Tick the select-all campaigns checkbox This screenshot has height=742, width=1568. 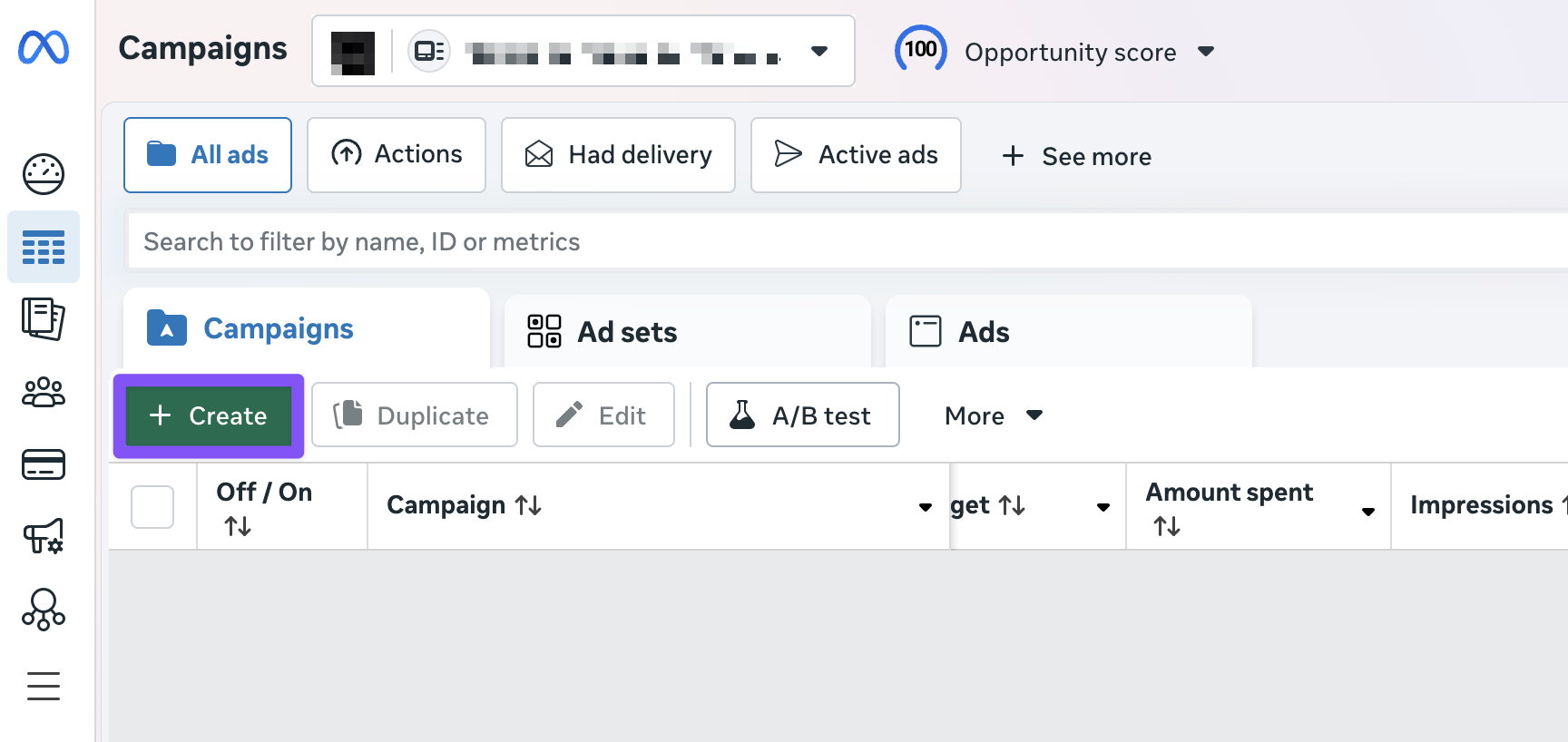[x=152, y=506]
